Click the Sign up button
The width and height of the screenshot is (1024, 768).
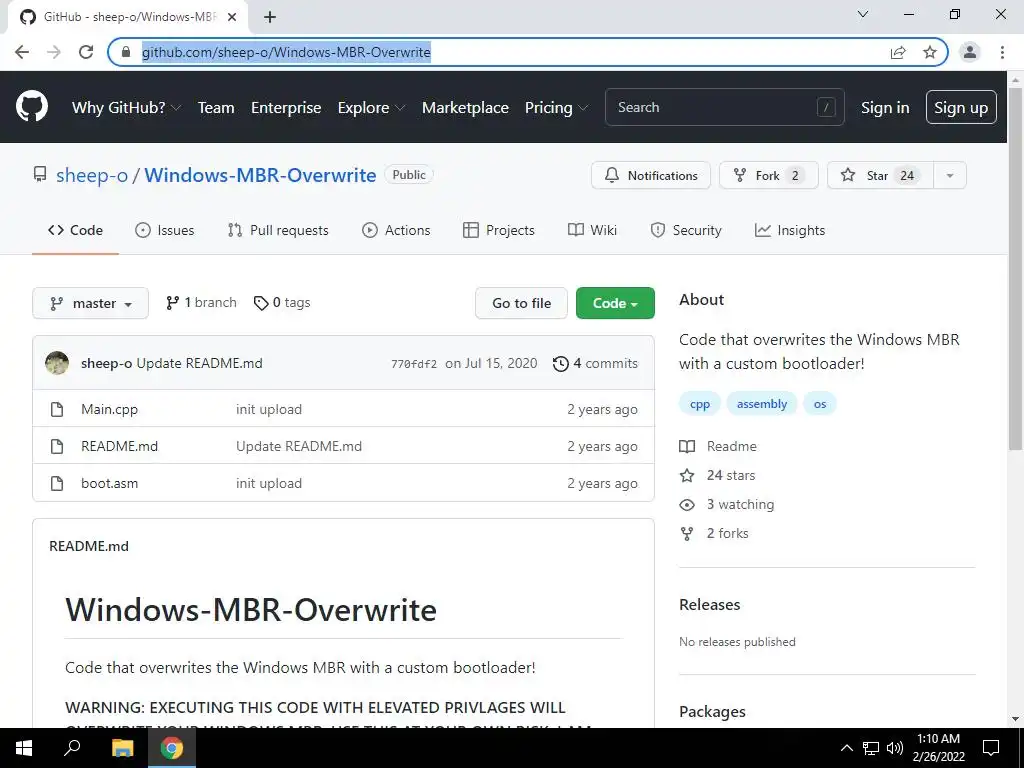tap(961, 107)
